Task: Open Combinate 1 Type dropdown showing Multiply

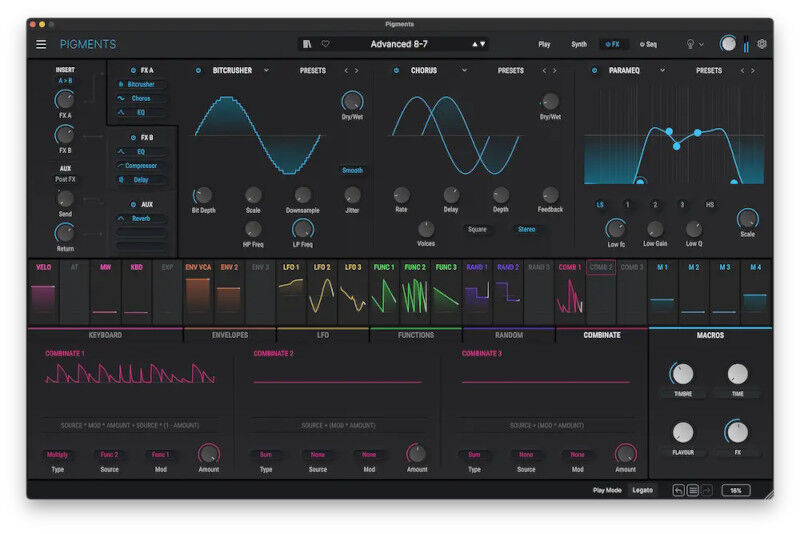Action: [x=58, y=454]
